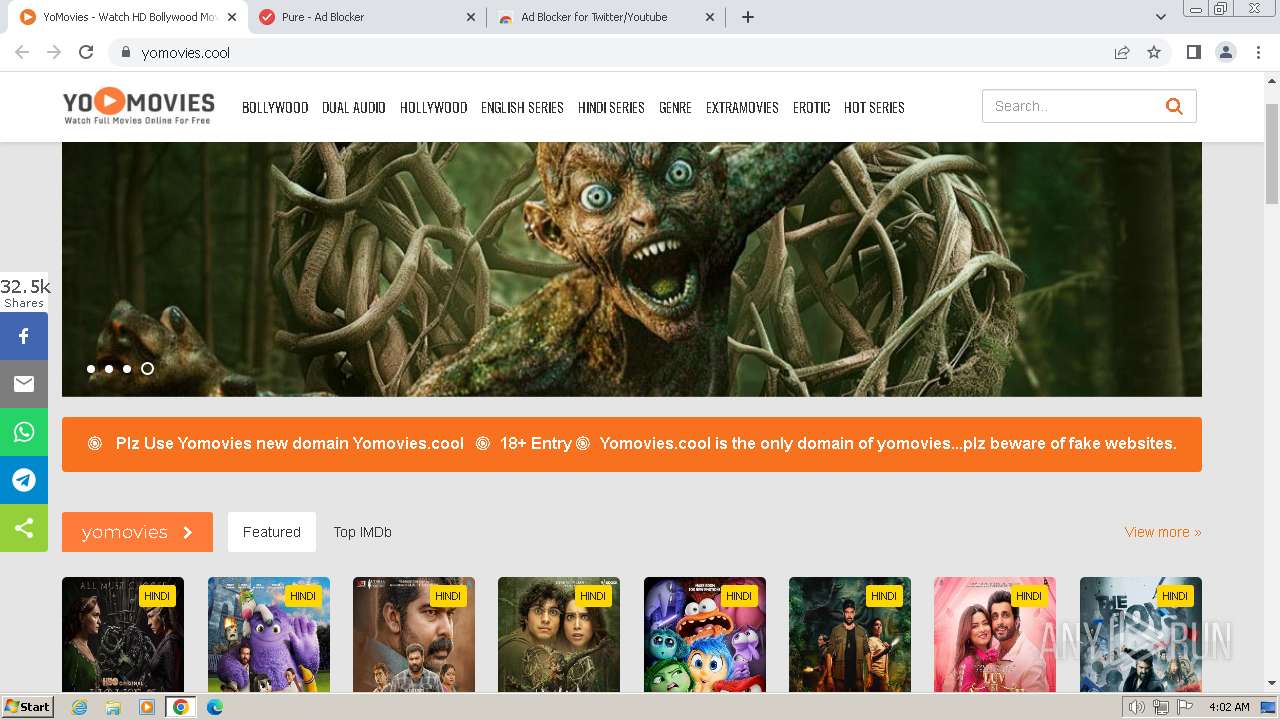1280x720 pixels.
Task: Switch to the Pure - Ad Blocker tab
Action: pyautogui.click(x=368, y=17)
